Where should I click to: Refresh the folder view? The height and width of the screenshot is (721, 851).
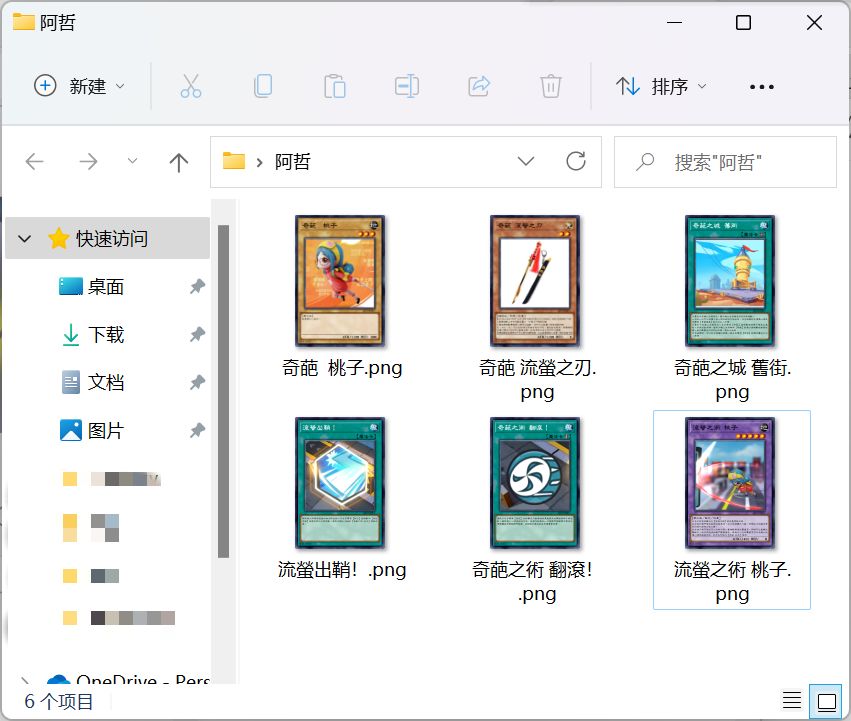[576, 161]
